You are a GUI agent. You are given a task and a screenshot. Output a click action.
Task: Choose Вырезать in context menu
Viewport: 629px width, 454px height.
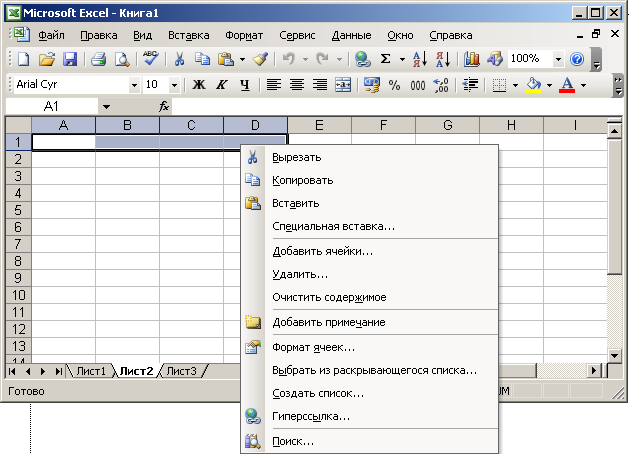369,157
